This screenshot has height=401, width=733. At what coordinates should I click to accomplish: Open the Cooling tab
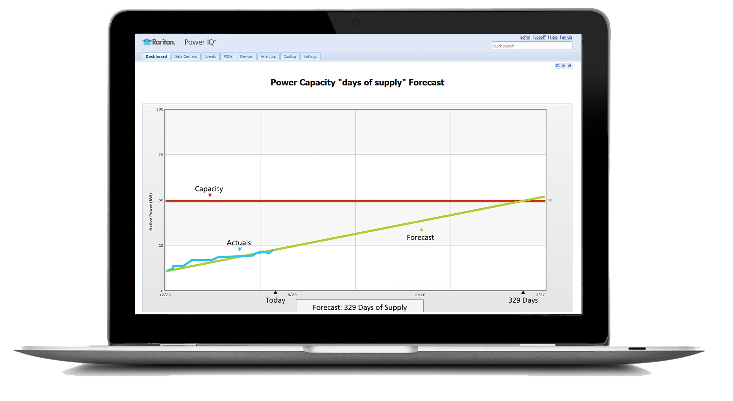point(289,57)
